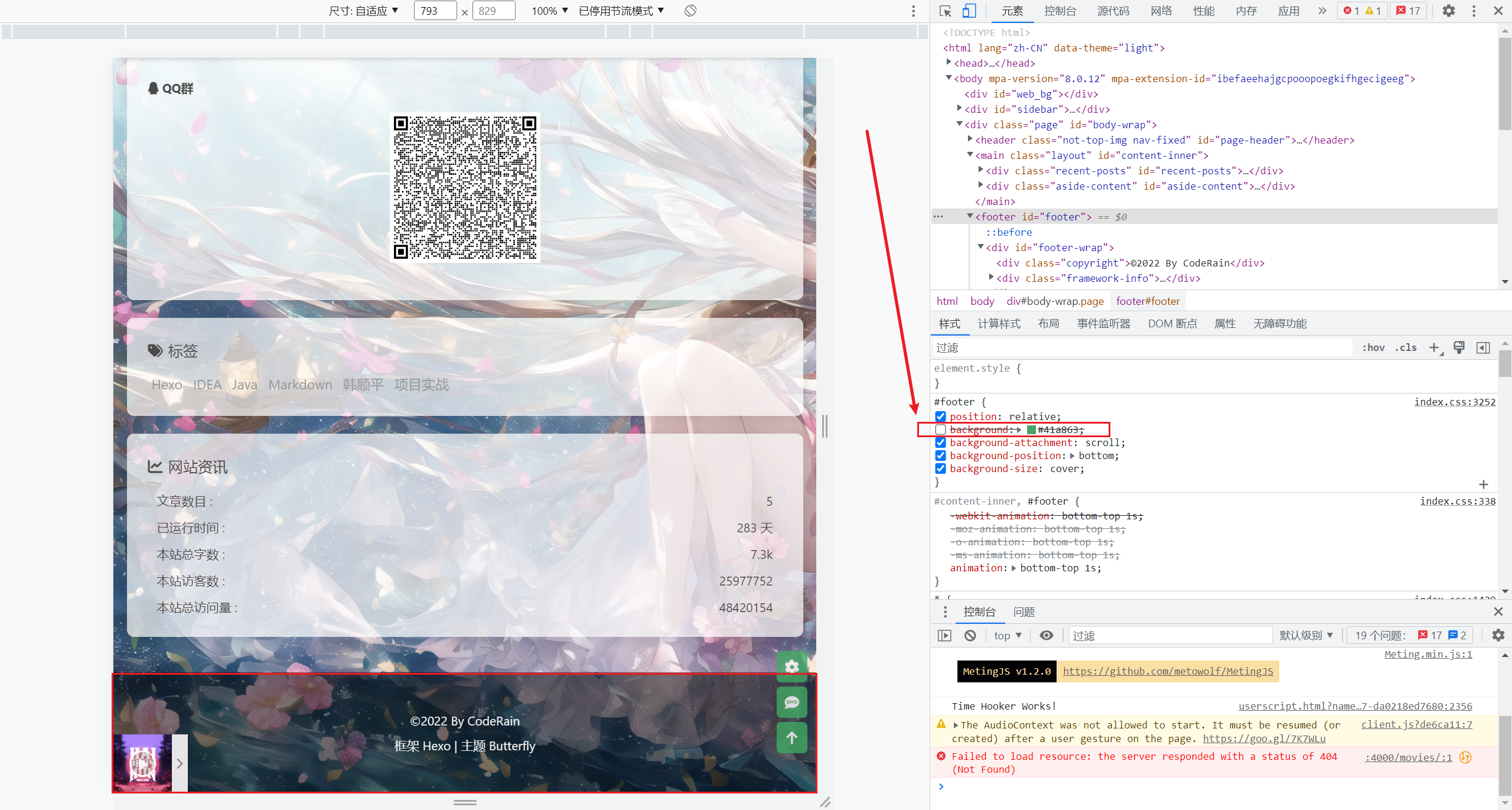The image size is (1512, 810).
Task: Switch to the 网络 (Network) tab
Action: (x=1161, y=11)
